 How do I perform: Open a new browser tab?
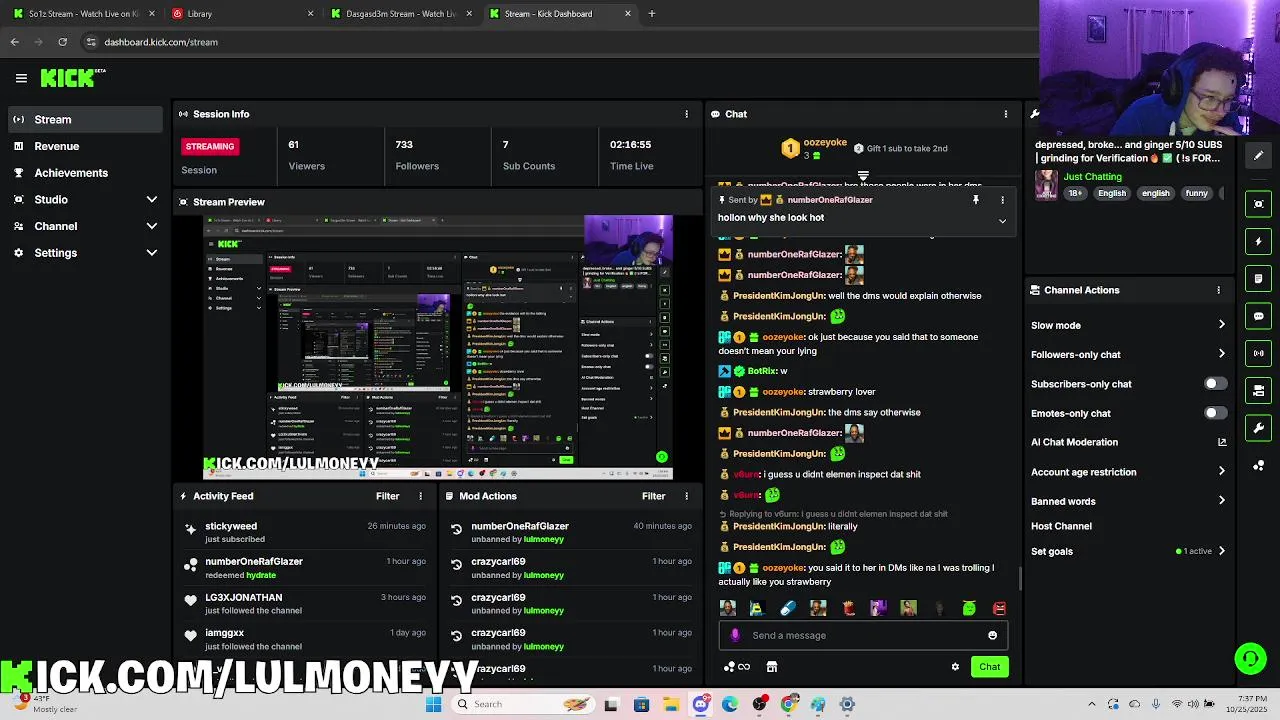(651, 14)
